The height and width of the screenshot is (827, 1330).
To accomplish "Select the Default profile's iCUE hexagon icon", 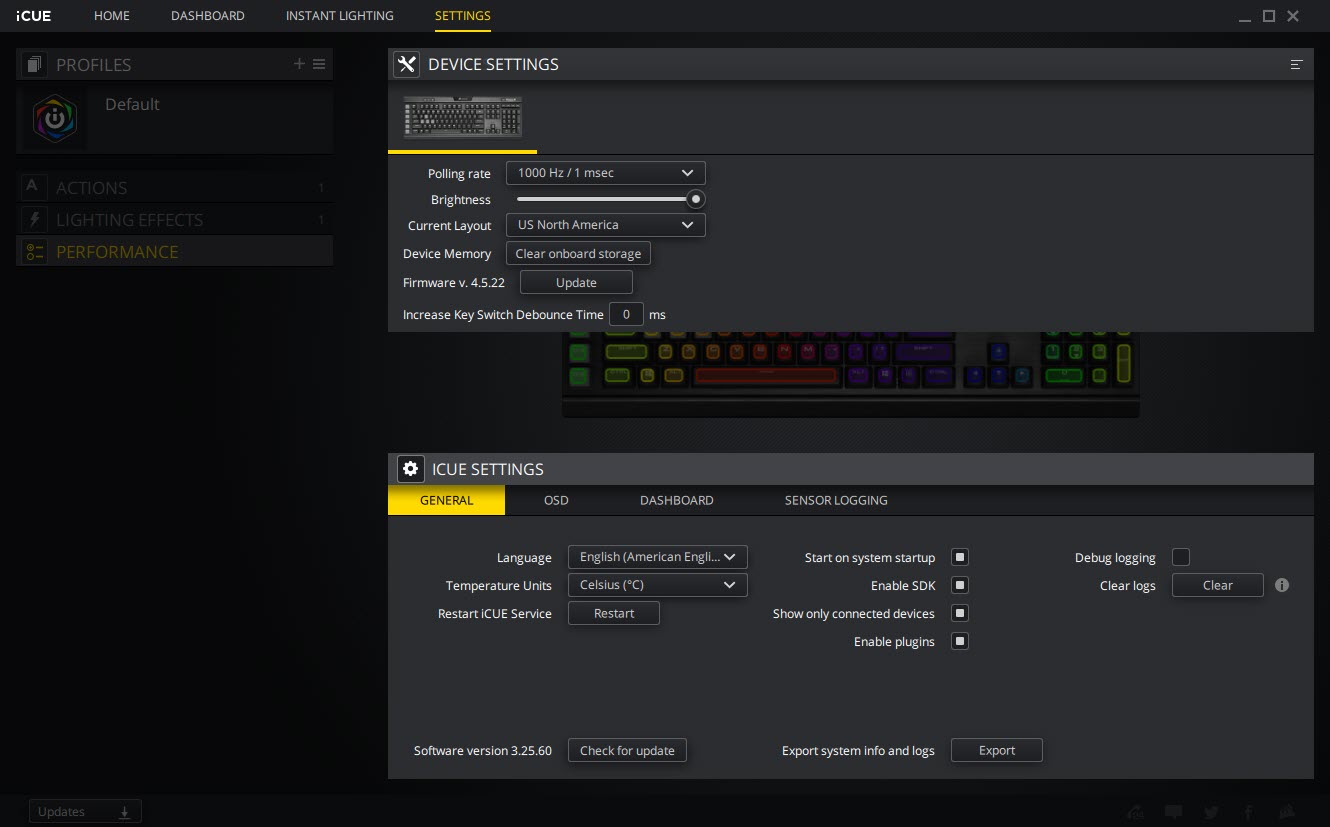I will (54, 117).
